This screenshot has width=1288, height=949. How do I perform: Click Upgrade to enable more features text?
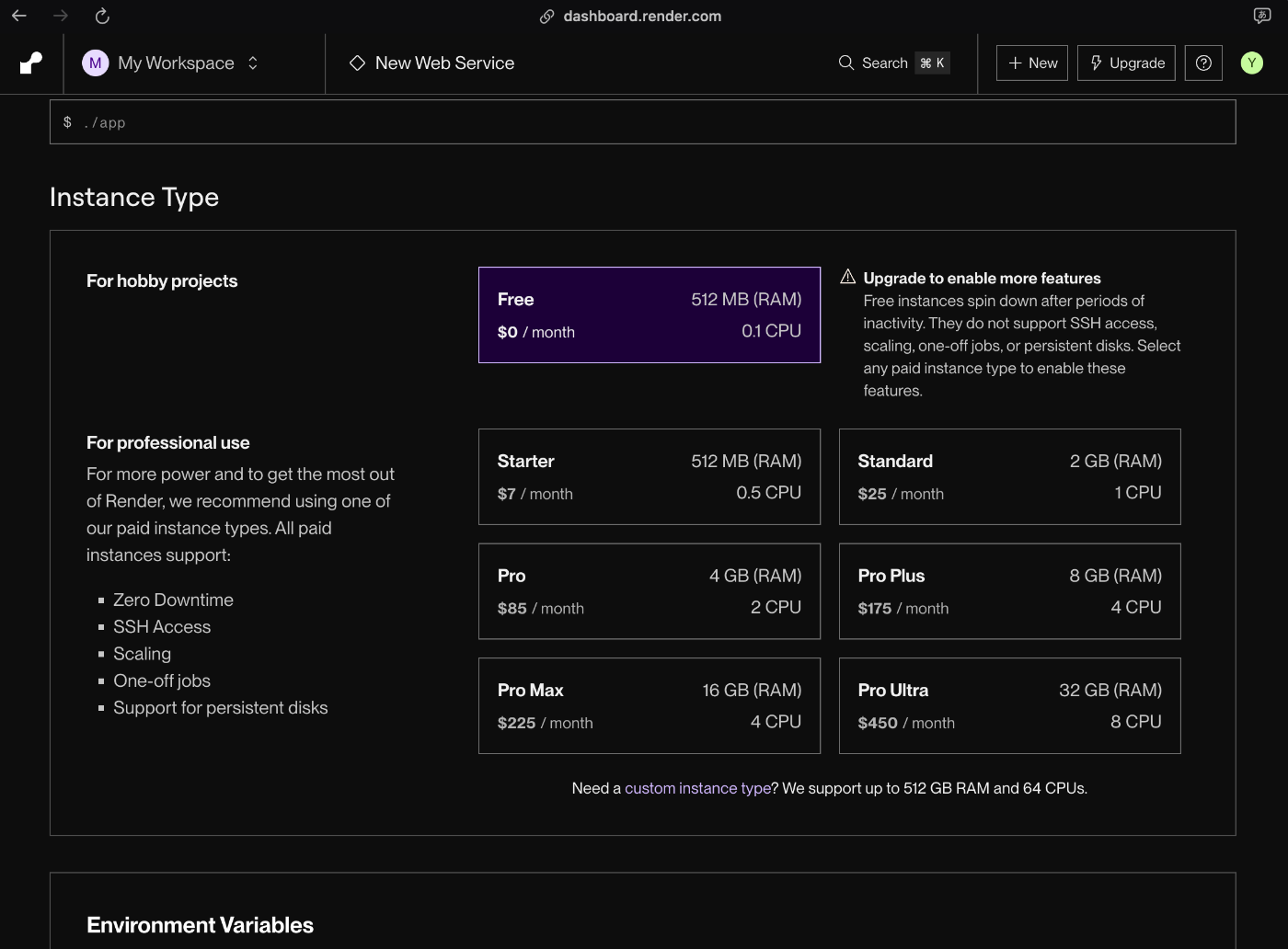(982, 278)
